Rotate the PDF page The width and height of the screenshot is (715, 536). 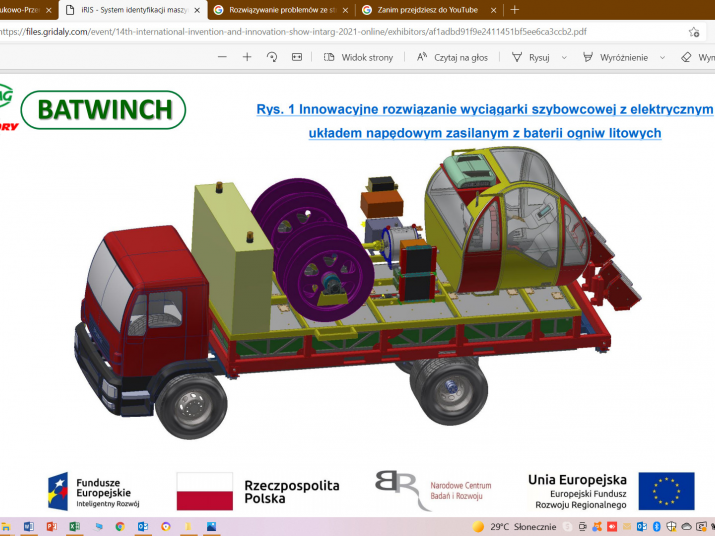[272, 57]
